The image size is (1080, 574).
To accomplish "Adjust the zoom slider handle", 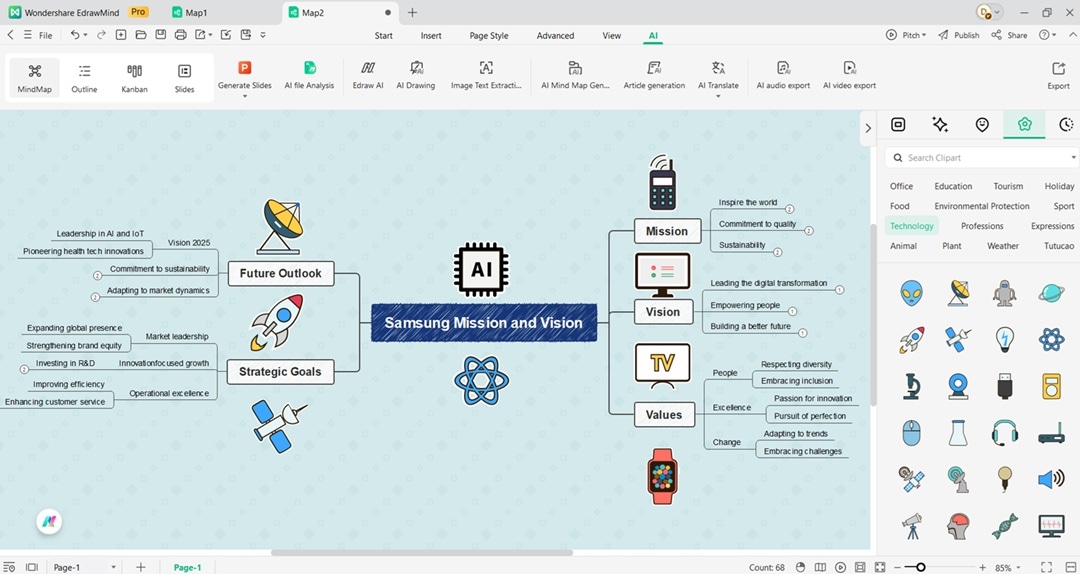I will coord(920,568).
